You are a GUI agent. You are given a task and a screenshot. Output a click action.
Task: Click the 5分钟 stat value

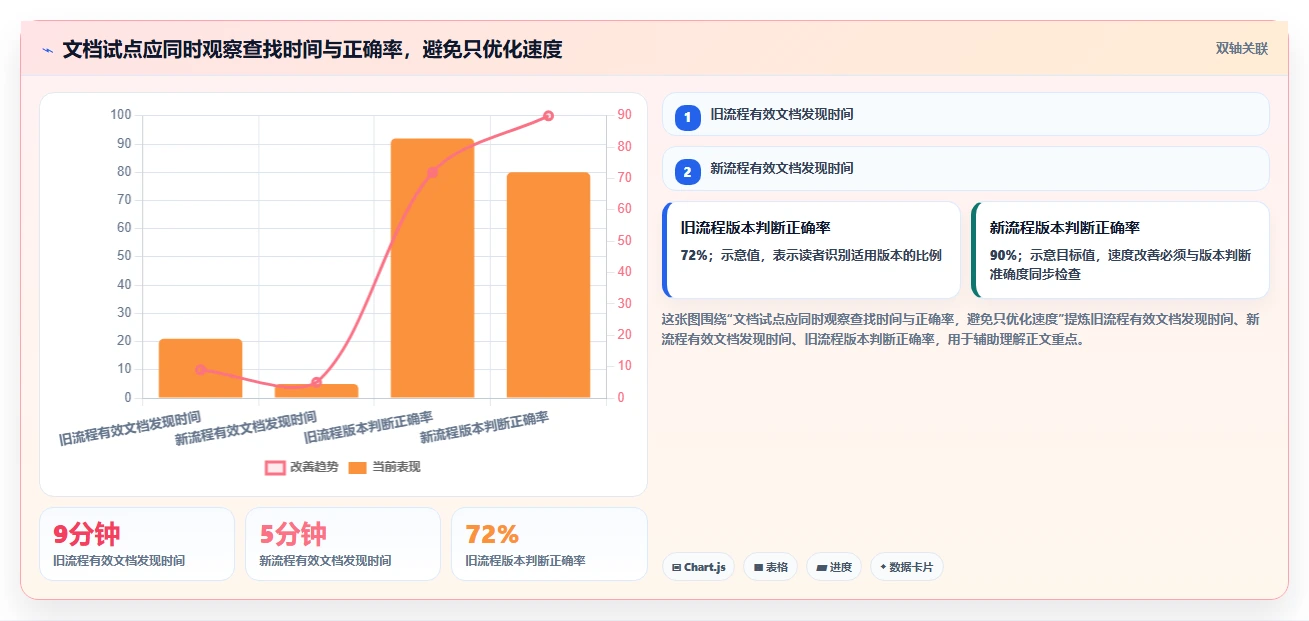tap(293, 534)
